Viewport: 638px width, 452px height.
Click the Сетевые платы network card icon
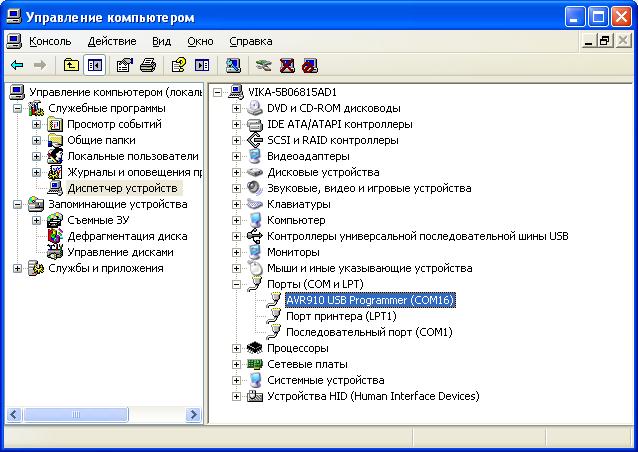tap(255, 364)
